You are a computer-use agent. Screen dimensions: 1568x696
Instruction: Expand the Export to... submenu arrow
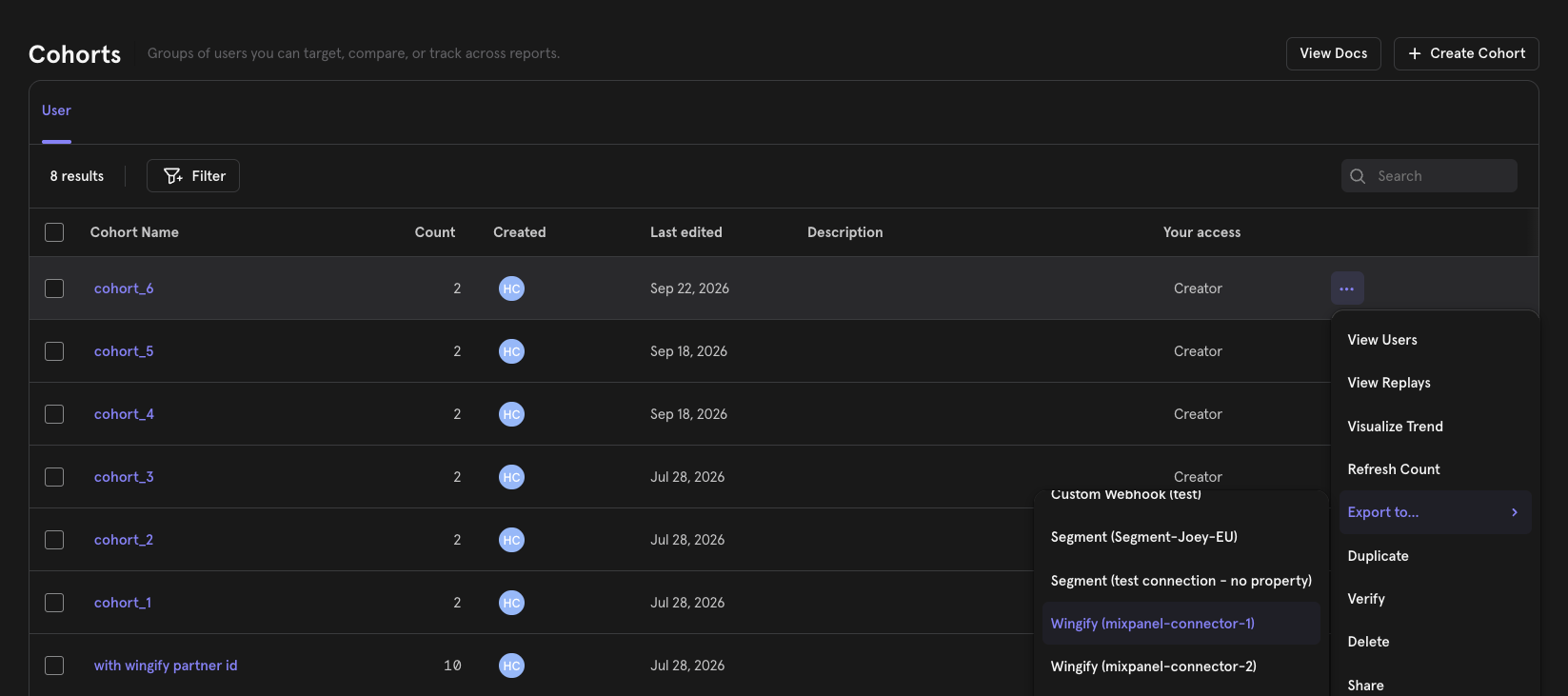click(x=1515, y=512)
